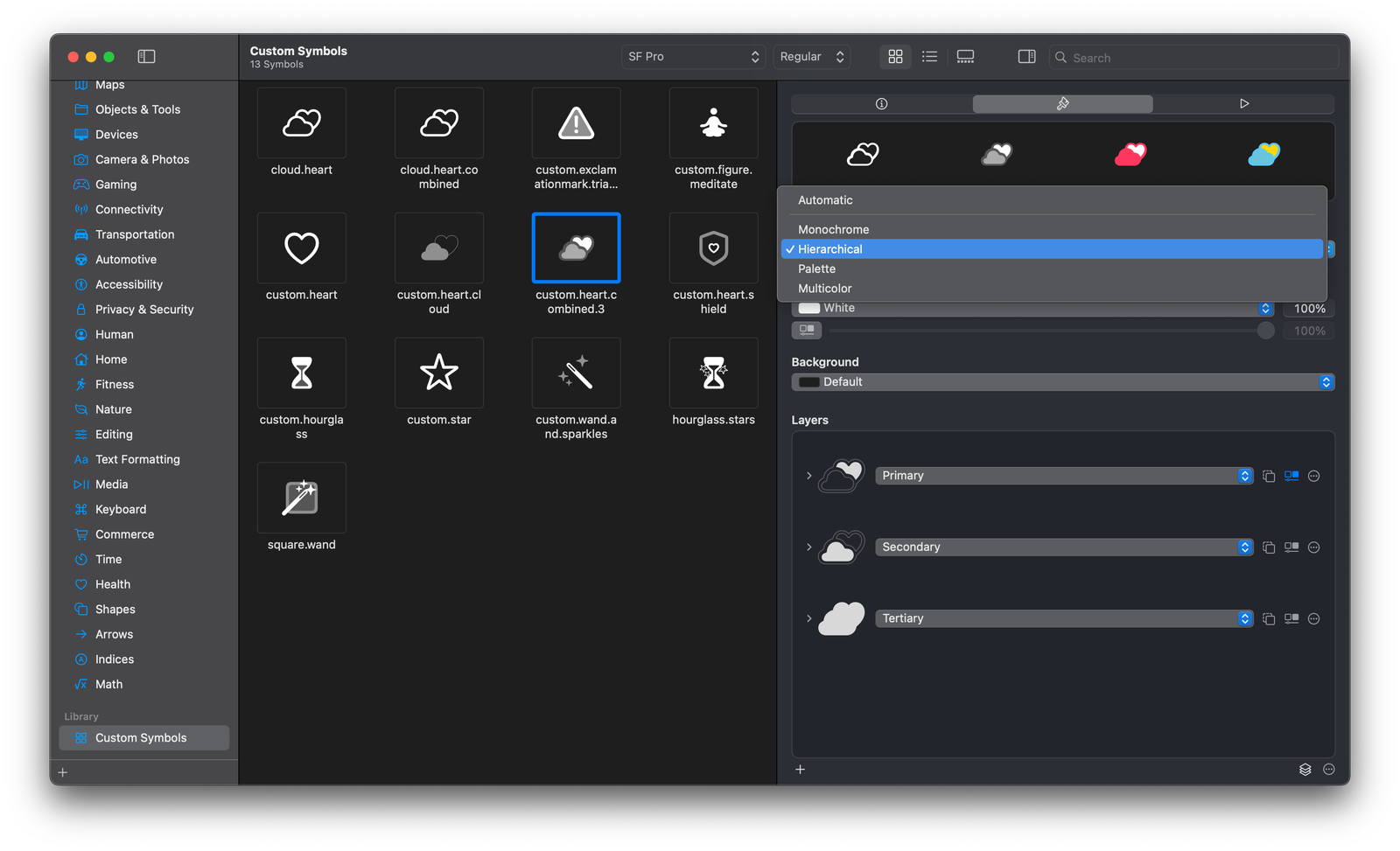Click the layers icon at bottom right
This screenshot has width=1400, height=851.
tap(1305, 770)
